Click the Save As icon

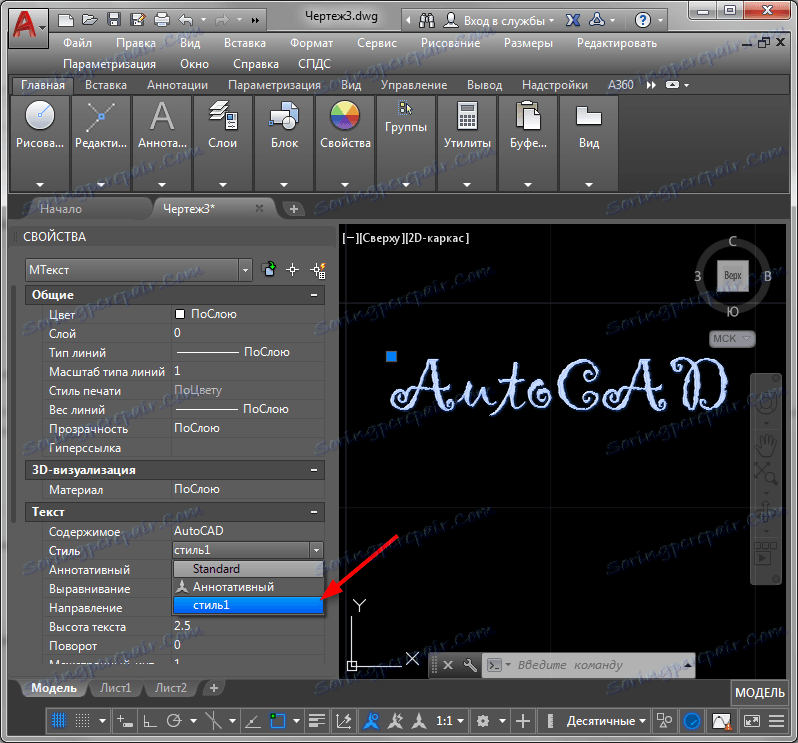point(137,20)
